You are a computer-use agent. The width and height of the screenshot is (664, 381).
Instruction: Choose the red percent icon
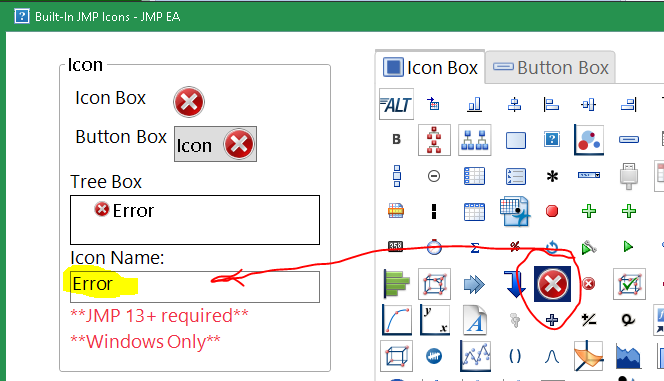[x=515, y=246]
